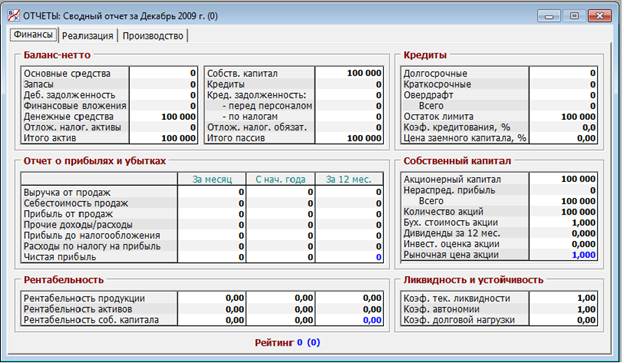The width and height of the screenshot is (624, 363).
Task: Select the Краткосрочные credits row
Action: click(499, 84)
